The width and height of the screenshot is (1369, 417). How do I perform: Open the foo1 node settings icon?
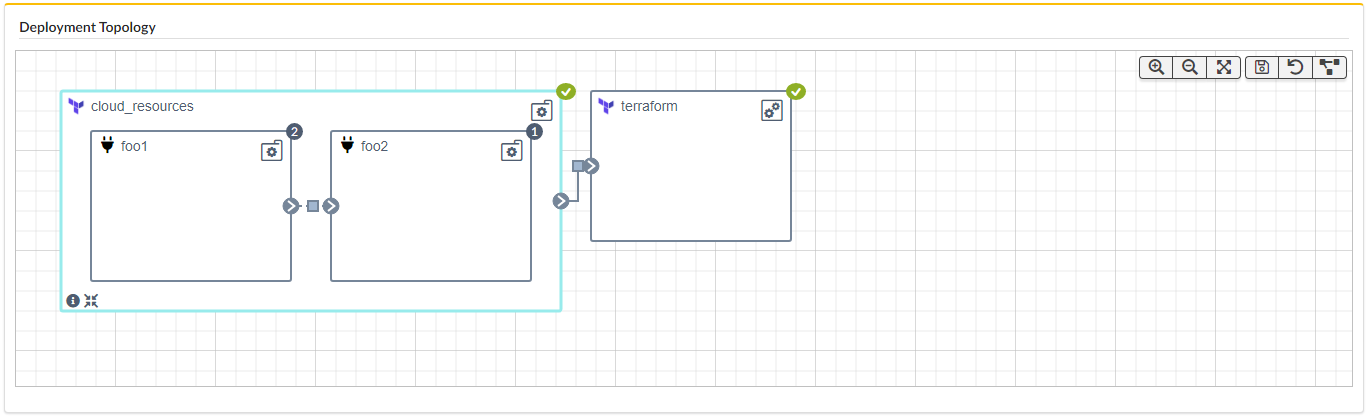[271, 151]
